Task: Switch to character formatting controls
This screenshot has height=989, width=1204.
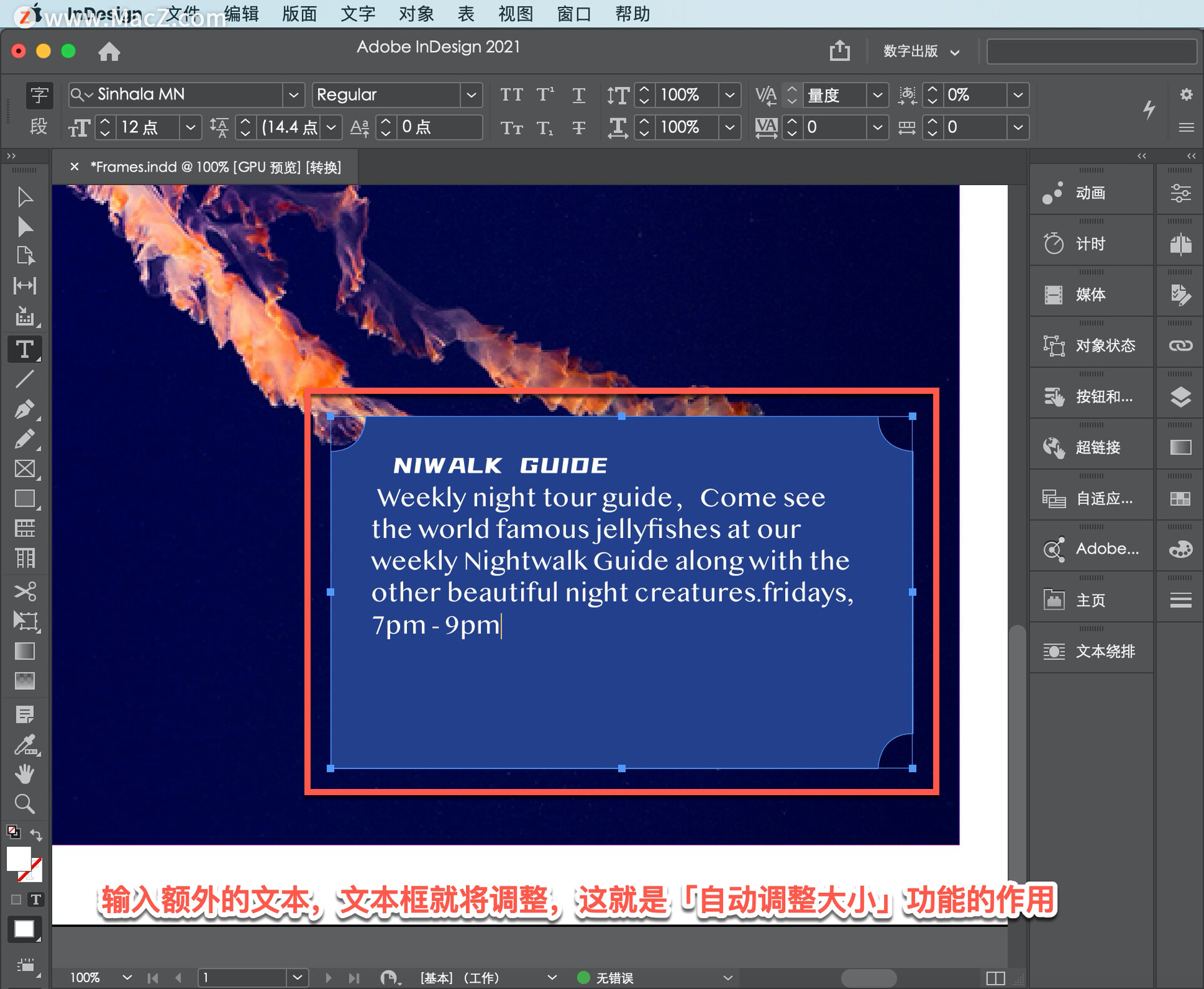Action: pos(39,95)
